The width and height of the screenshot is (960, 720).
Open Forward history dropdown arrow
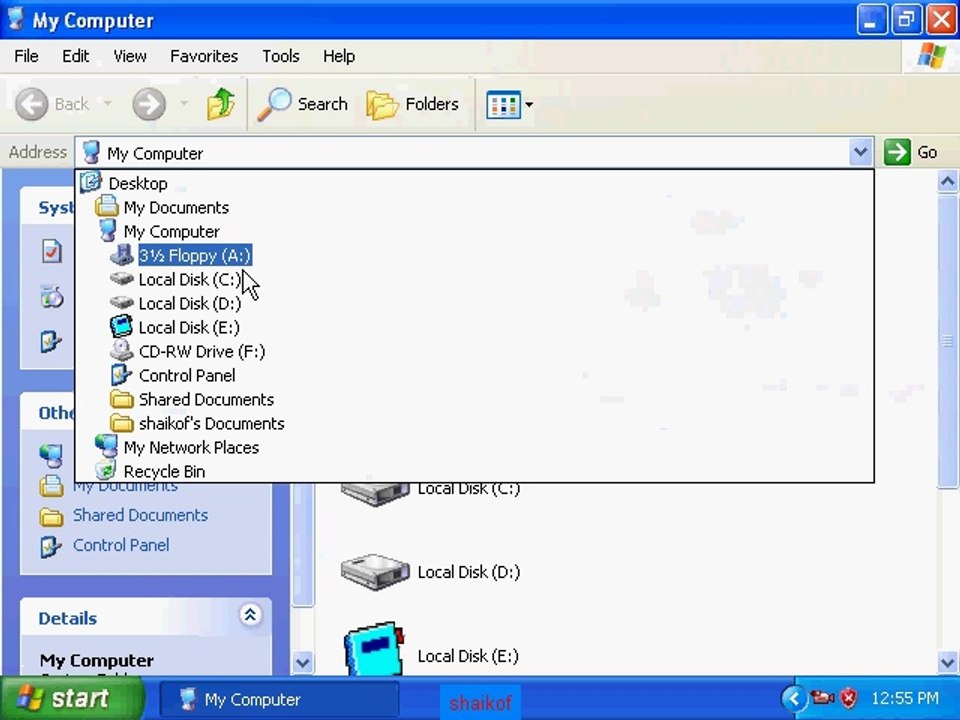[x=184, y=103]
